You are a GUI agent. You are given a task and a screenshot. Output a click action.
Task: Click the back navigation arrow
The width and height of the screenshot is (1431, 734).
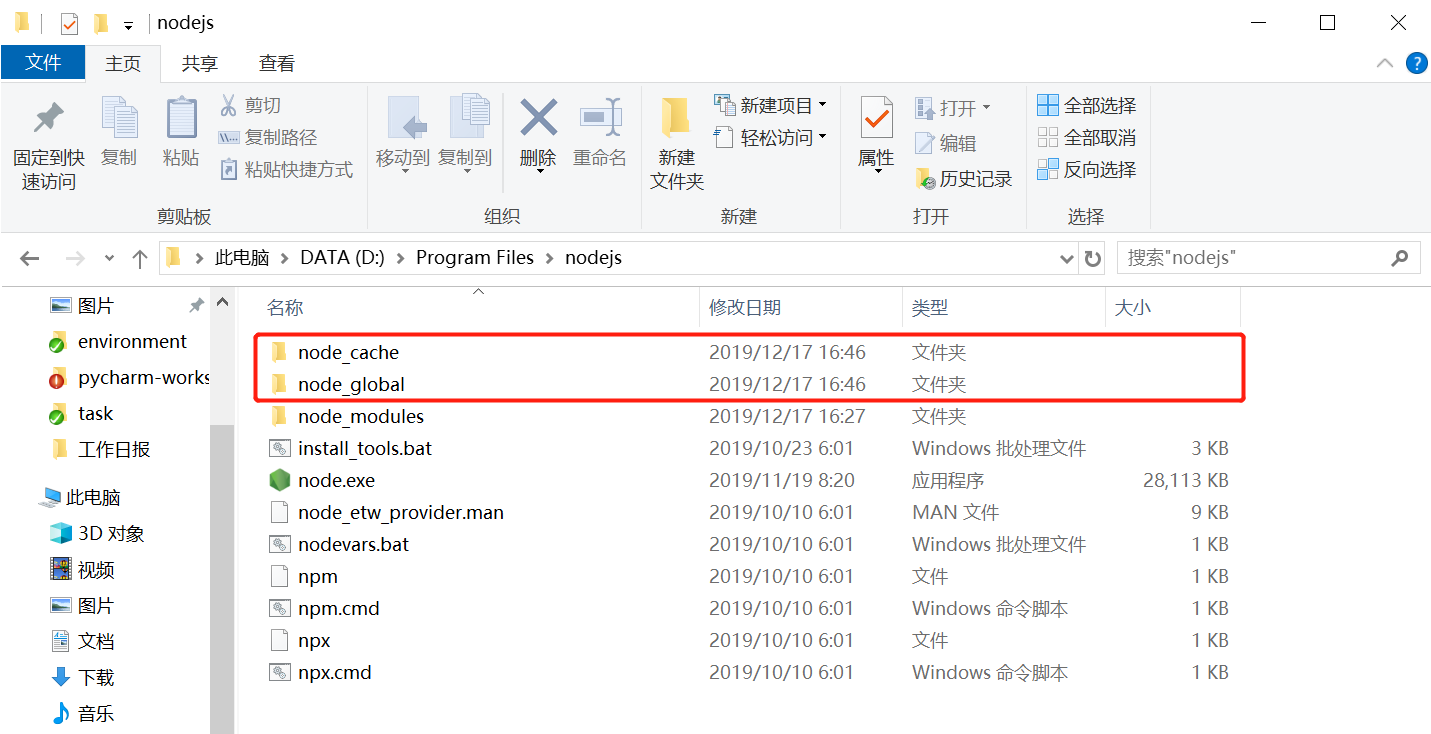(x=29, y=257)
